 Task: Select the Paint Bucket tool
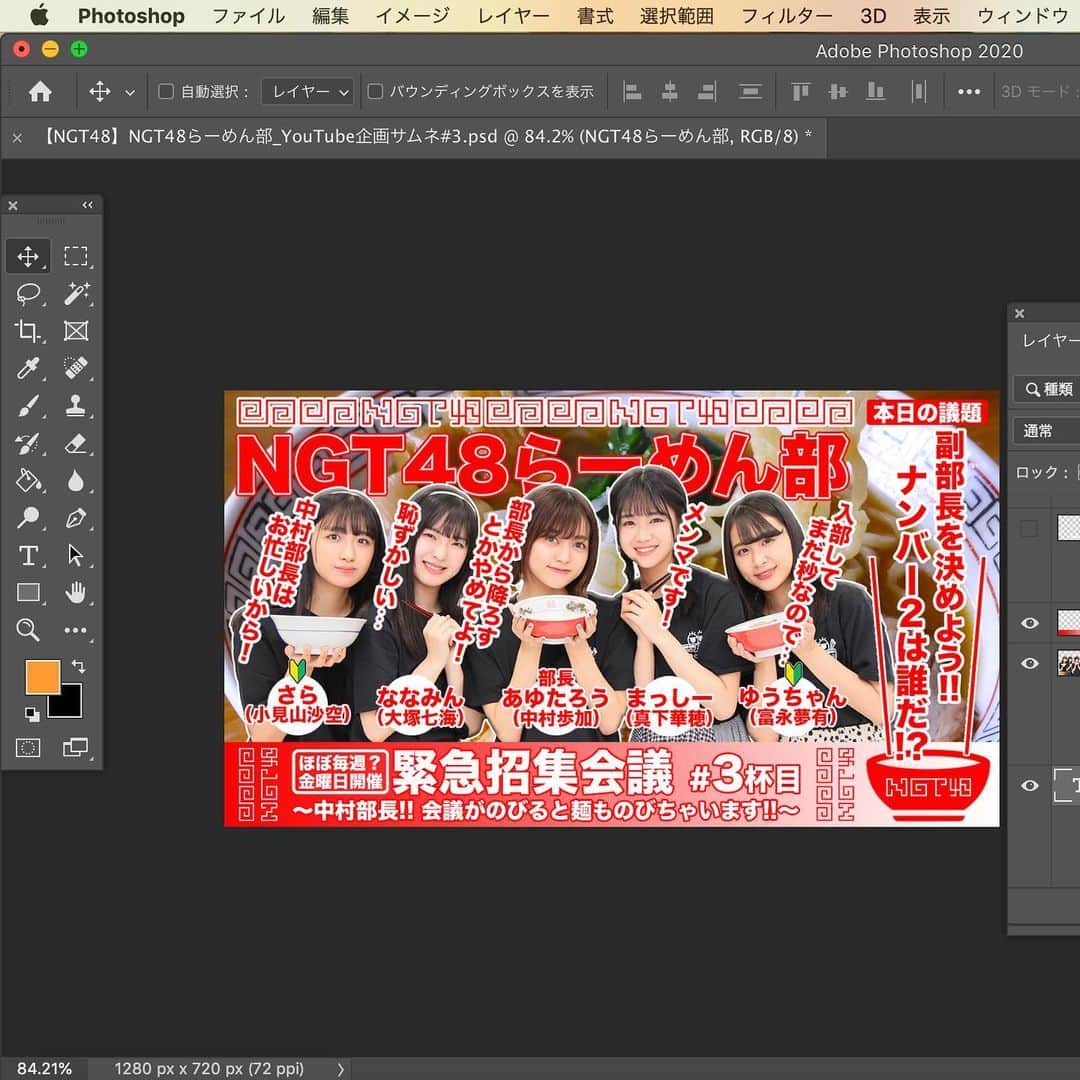pyautogui.click(x=28, y=480)
